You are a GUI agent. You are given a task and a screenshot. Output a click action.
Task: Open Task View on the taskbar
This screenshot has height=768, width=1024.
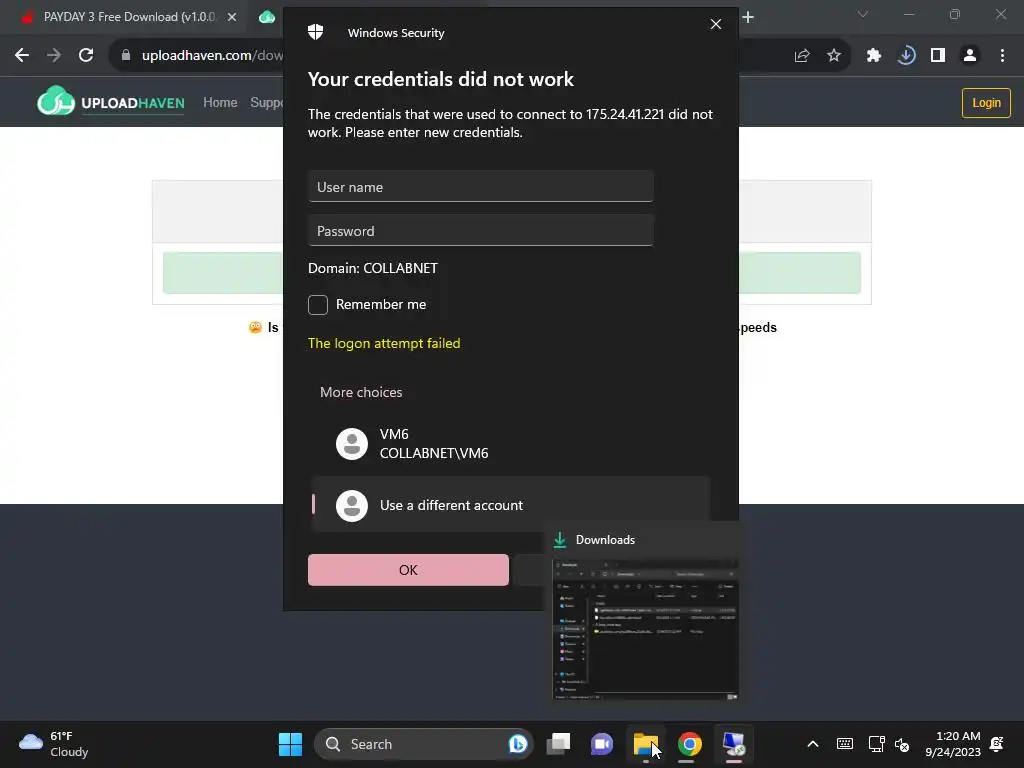558,744
